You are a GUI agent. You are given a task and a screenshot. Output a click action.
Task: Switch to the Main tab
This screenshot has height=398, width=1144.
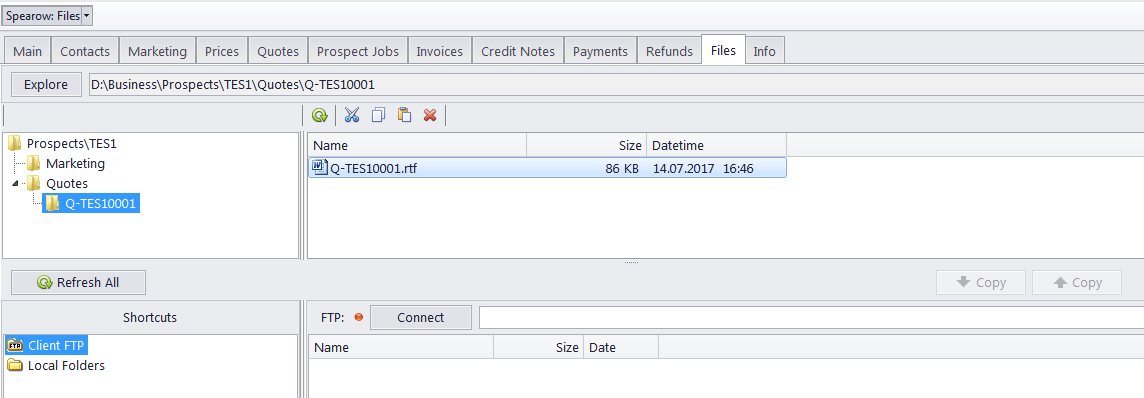[28, 51]
